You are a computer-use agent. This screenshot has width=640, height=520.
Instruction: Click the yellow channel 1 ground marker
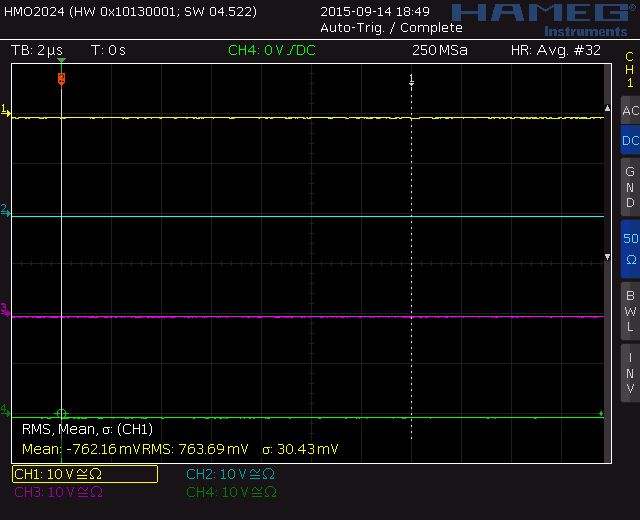tap(6, 112)
